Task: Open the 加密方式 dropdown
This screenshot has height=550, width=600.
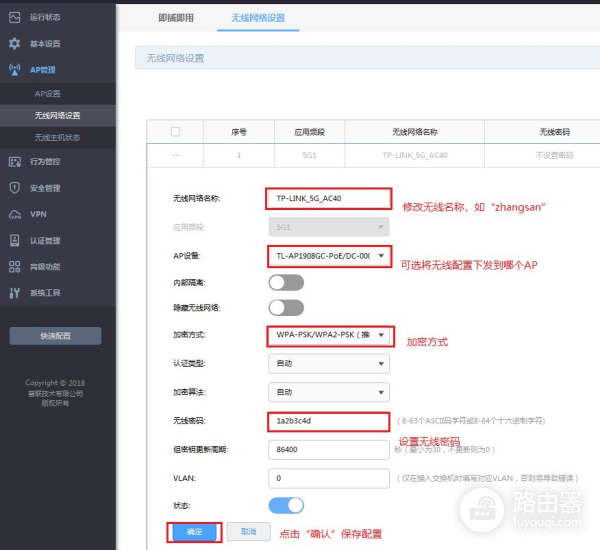Action: pos(329,335)
